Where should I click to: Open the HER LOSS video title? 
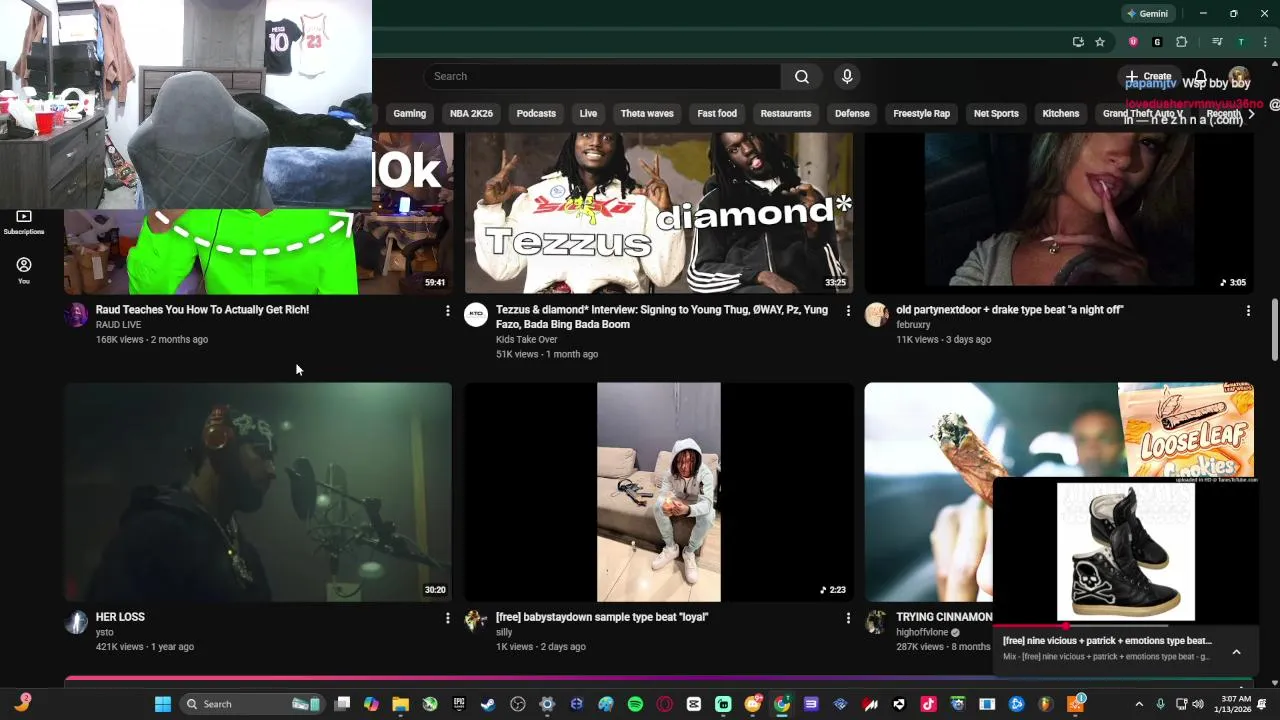120,617
